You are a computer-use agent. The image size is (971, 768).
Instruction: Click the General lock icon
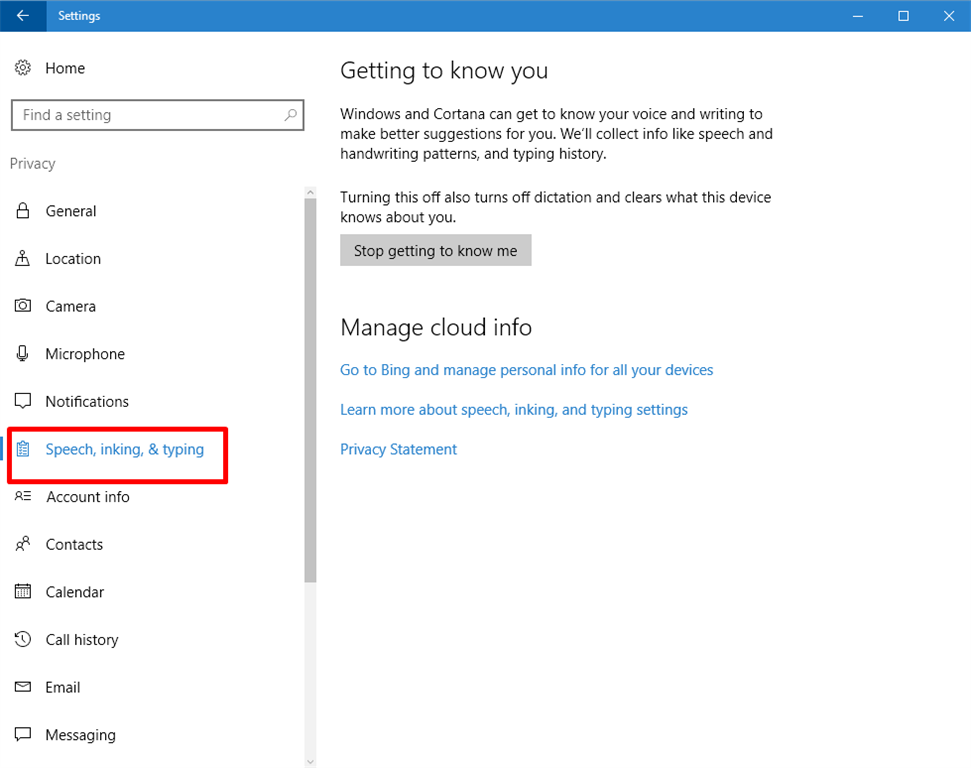(22, 211)
